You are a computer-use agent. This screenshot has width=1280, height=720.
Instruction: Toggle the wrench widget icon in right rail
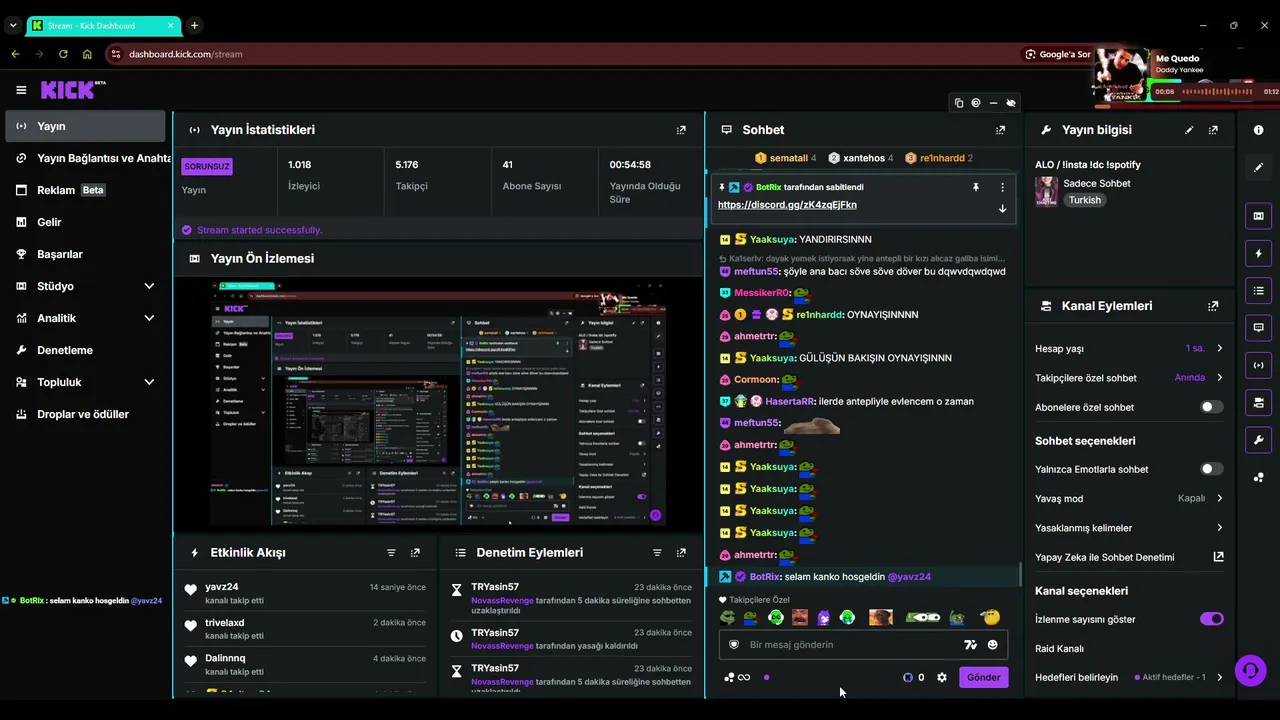(1258, 440)
